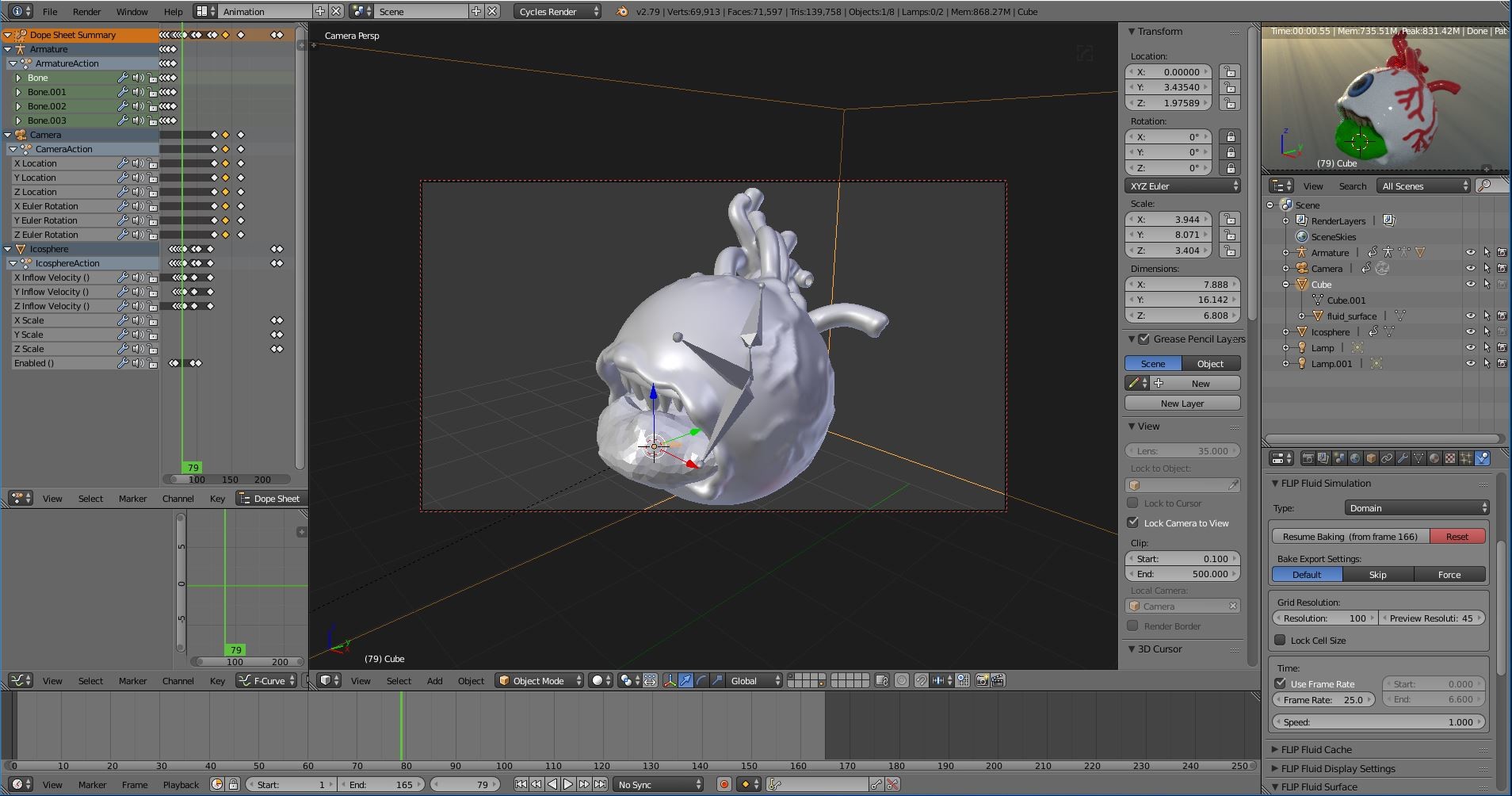This screenshot has width=1512, height=796.
Task: Jump to the end frame
Action: (600, 784)
